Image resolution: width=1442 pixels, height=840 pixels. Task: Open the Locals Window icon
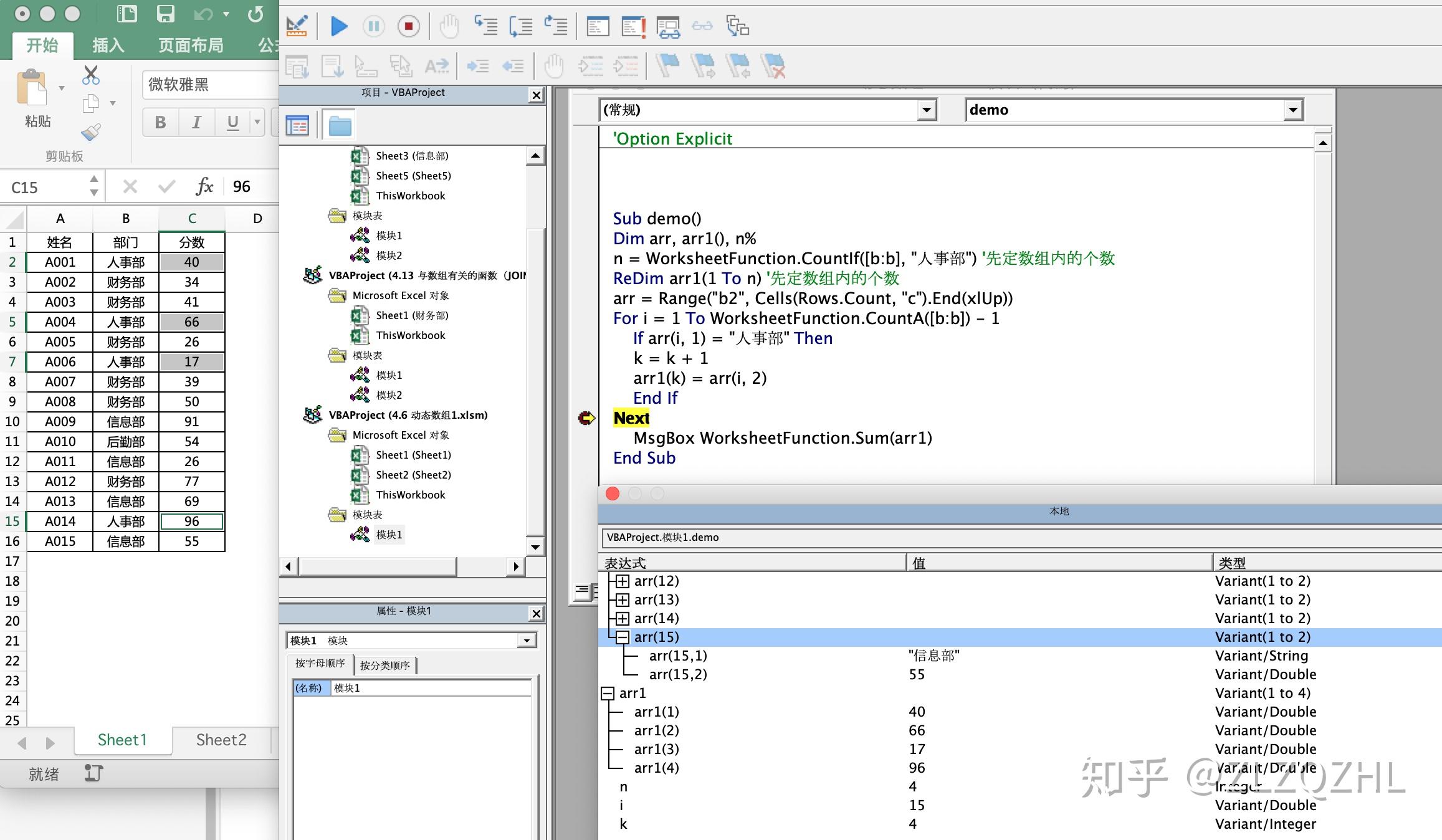click(x=597, y=26)
